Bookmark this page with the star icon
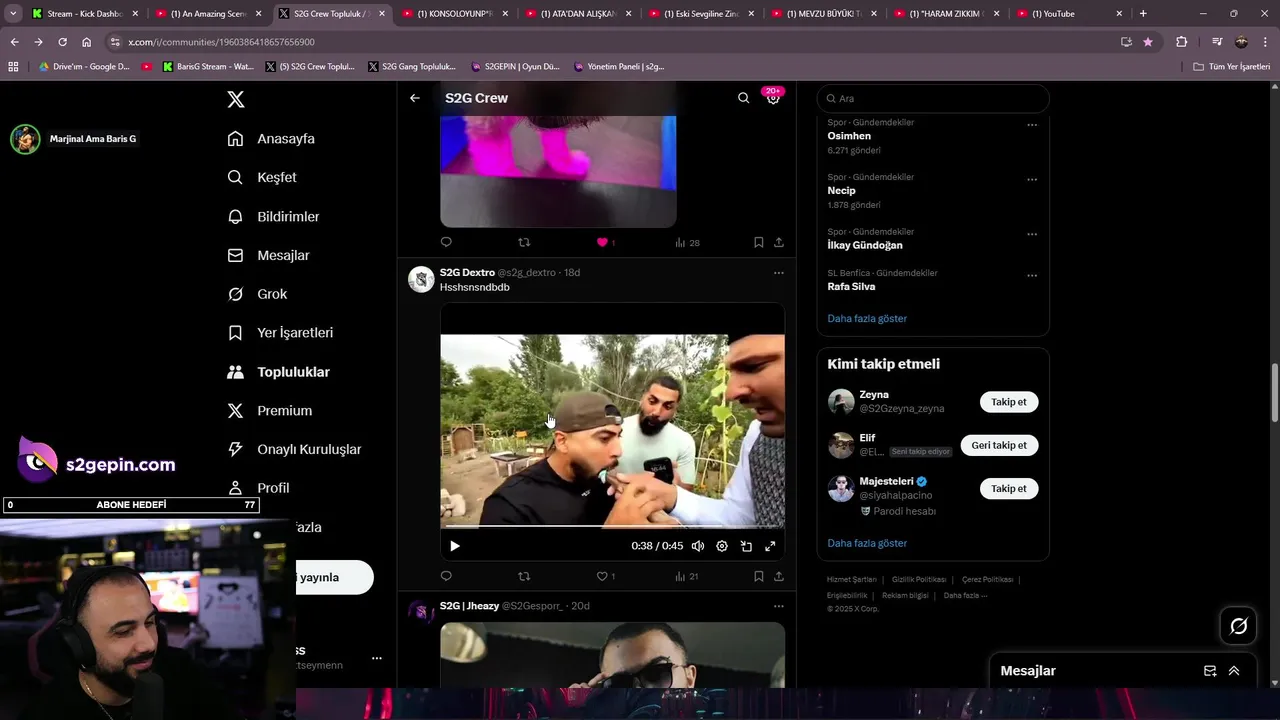1280x720 pixels. pyautogui.click(x=1148, y=42)
